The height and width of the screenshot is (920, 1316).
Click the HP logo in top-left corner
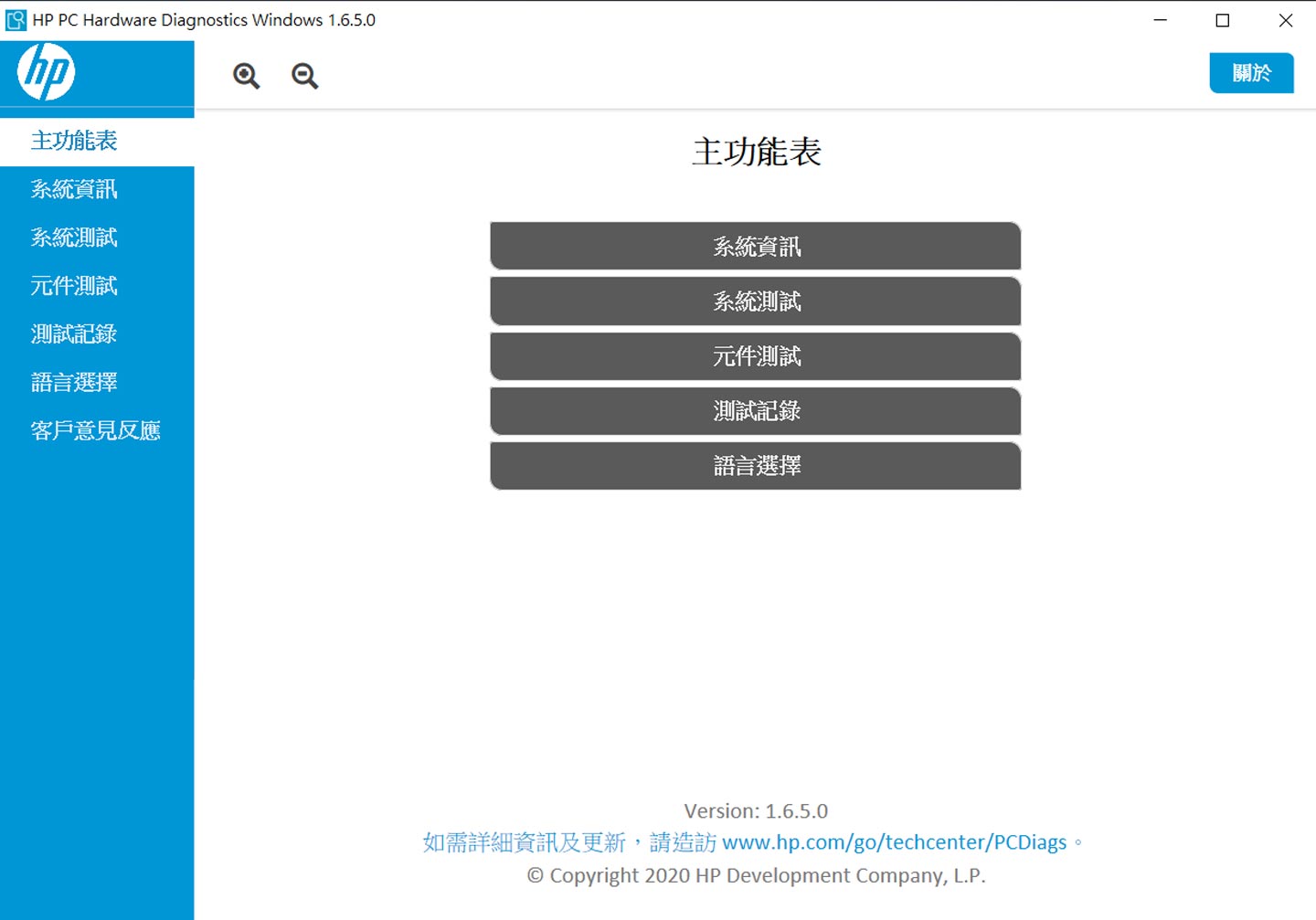pos(48,72)
